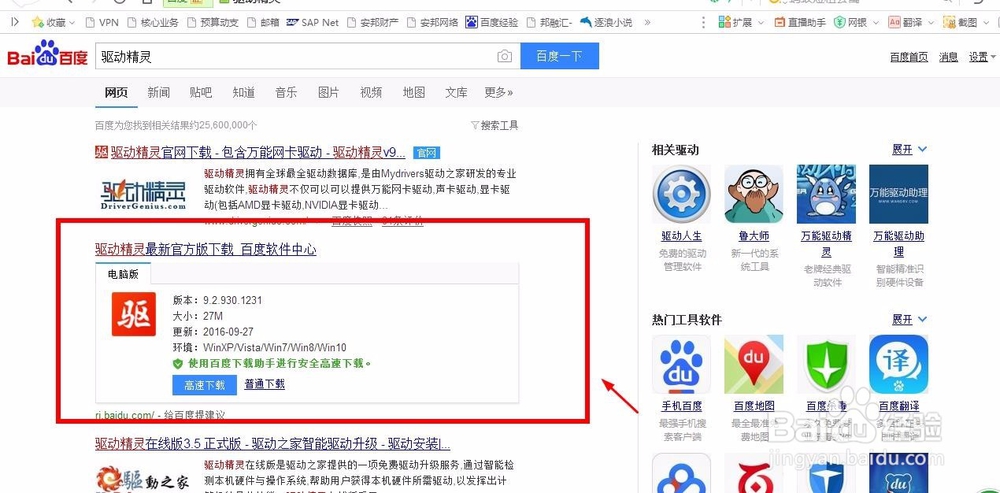
Task: Open the 百度地图 app icon
Action: (753, 364)
